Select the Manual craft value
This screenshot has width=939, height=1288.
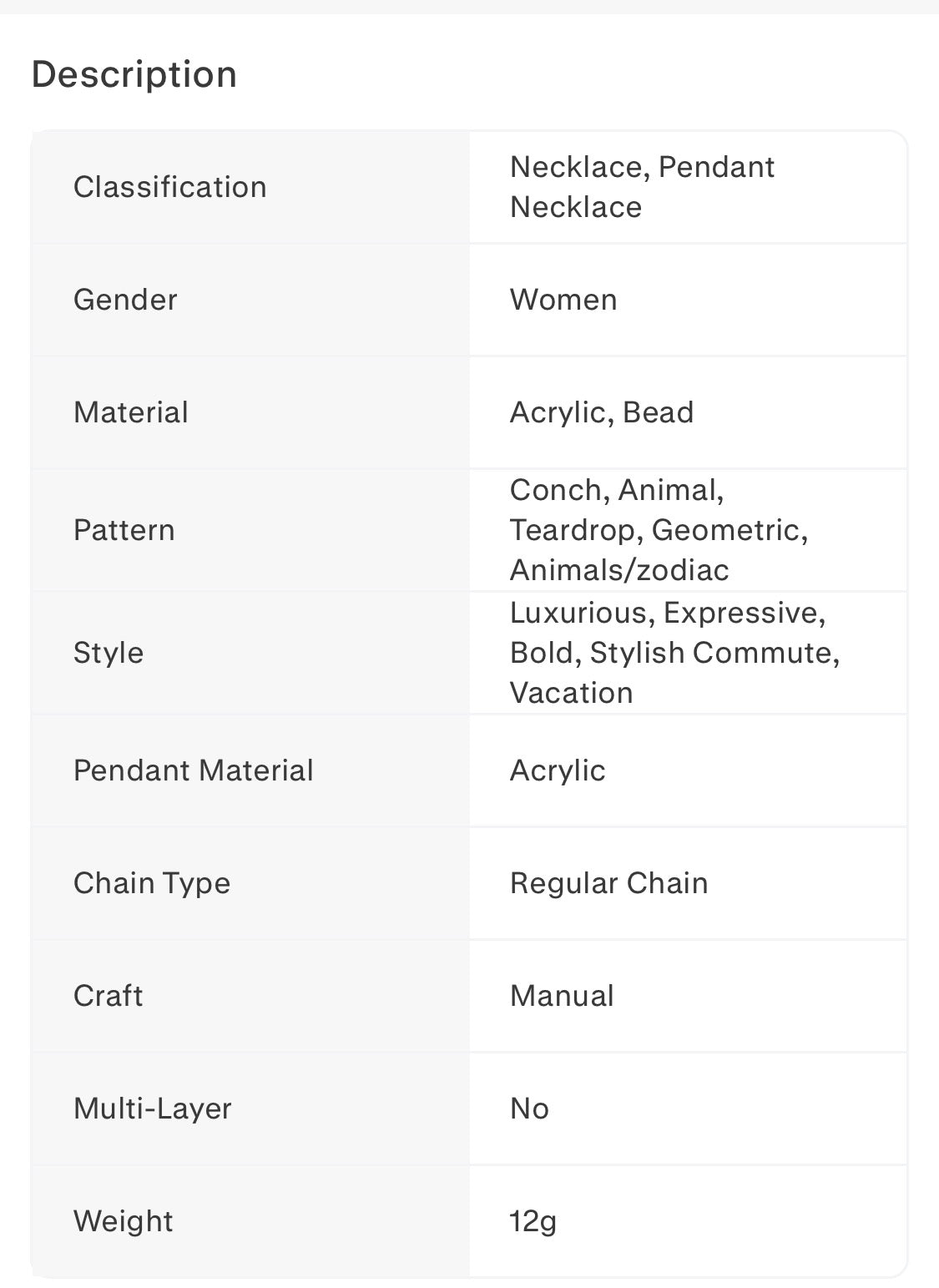click(562, 996)
